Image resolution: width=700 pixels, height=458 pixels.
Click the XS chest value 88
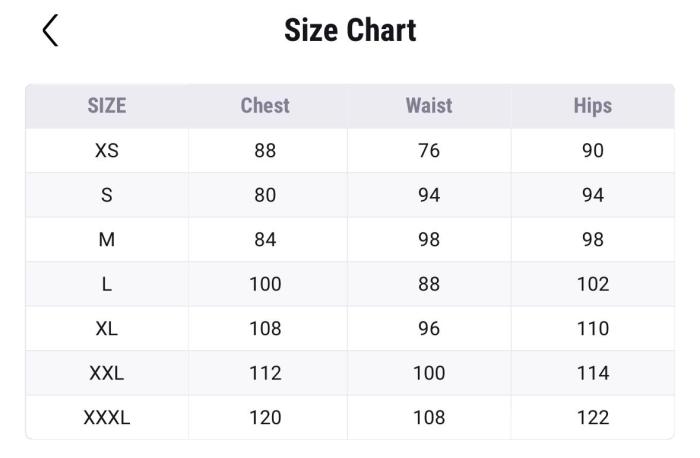[265, 151]
